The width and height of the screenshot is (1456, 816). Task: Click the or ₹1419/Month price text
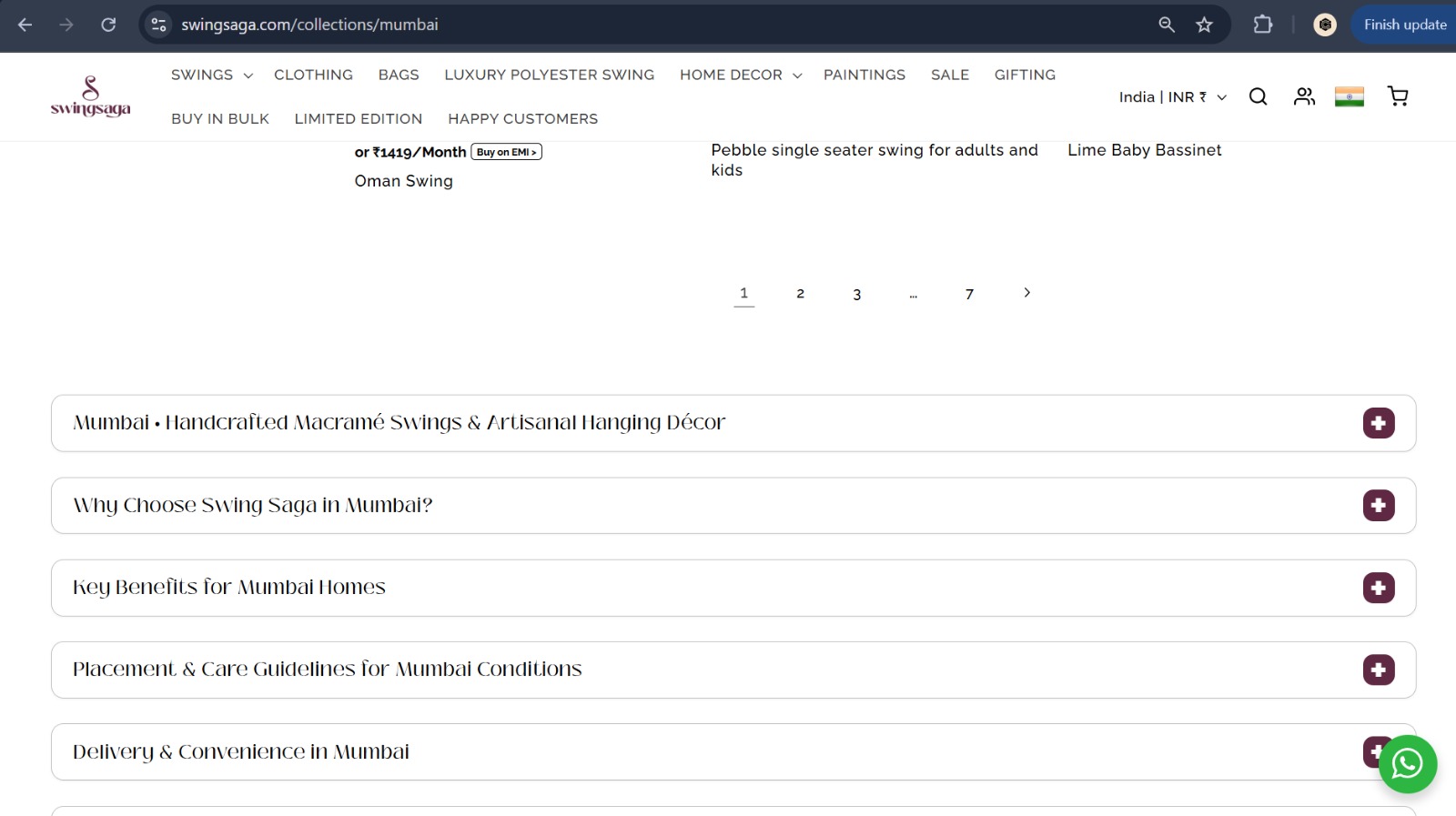pyautogui.click(x=410, y=152)
